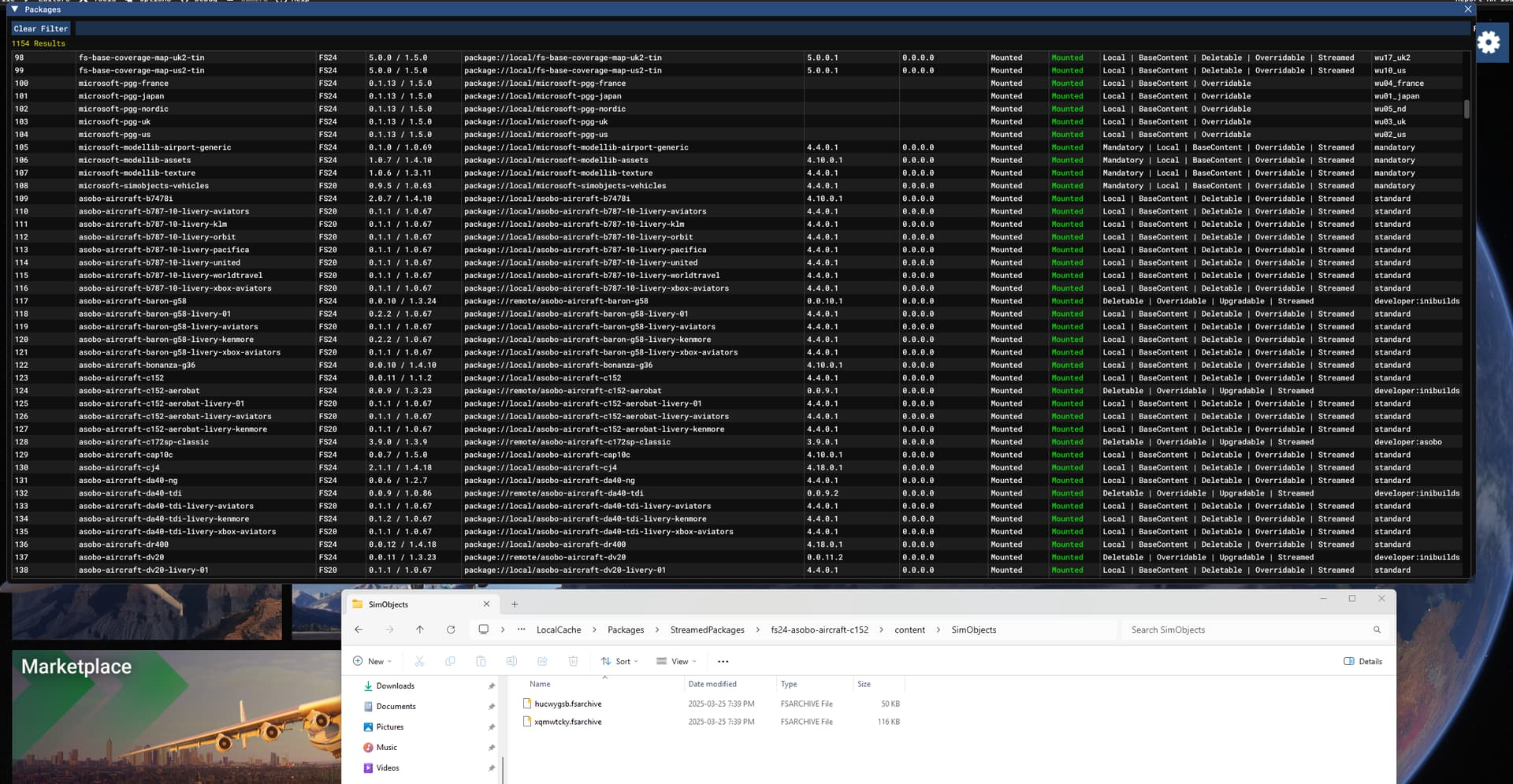Show hidden breadcrumb folders via ellipsis
Screen dimensions: 1513x784
[521, 630]
